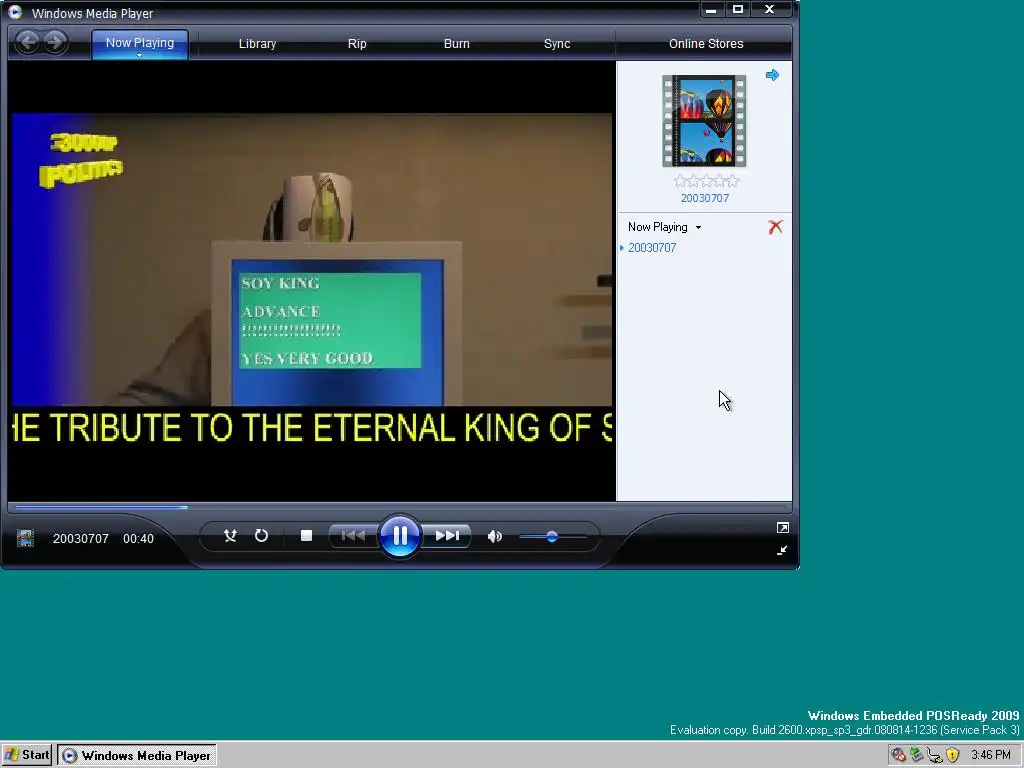Switch to the Now Playing tab
The width and height of the screenshot is (1024, 768).
[140, 43]
